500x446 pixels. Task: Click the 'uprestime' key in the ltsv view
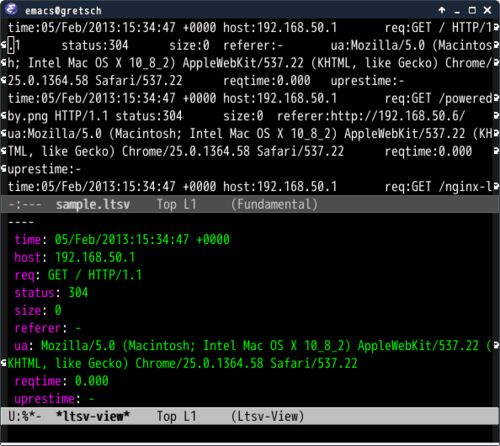(44, 399)
